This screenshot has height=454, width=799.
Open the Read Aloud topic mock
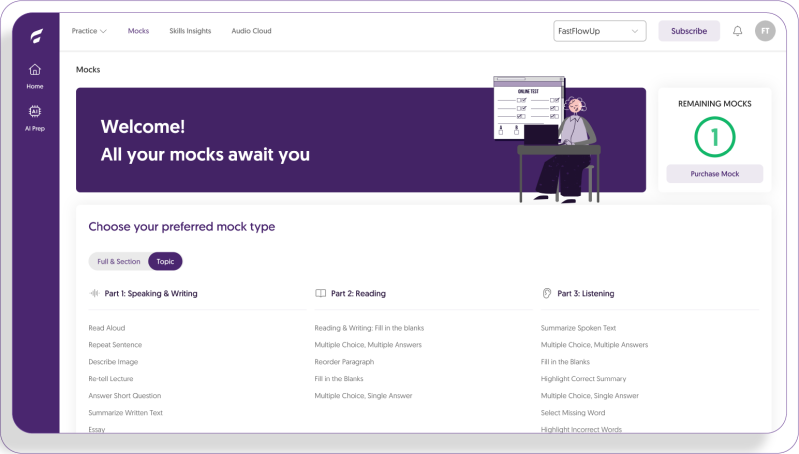point(107,328)
